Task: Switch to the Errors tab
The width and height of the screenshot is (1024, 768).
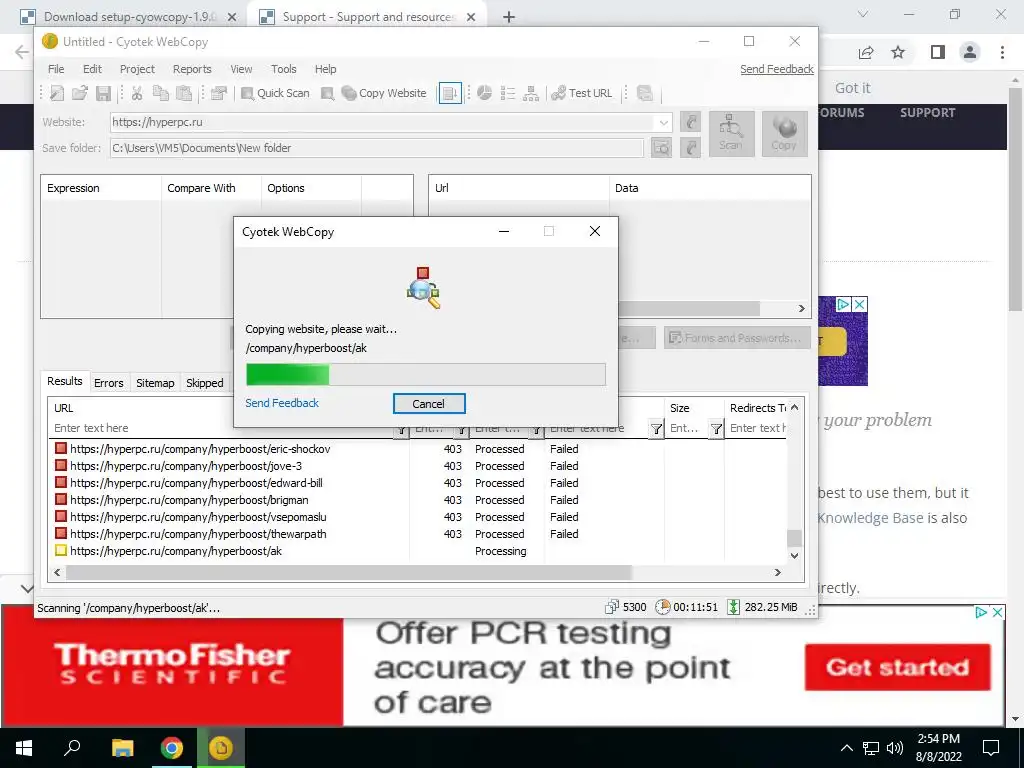Action: pyautogui.click(x=108, y=383)
